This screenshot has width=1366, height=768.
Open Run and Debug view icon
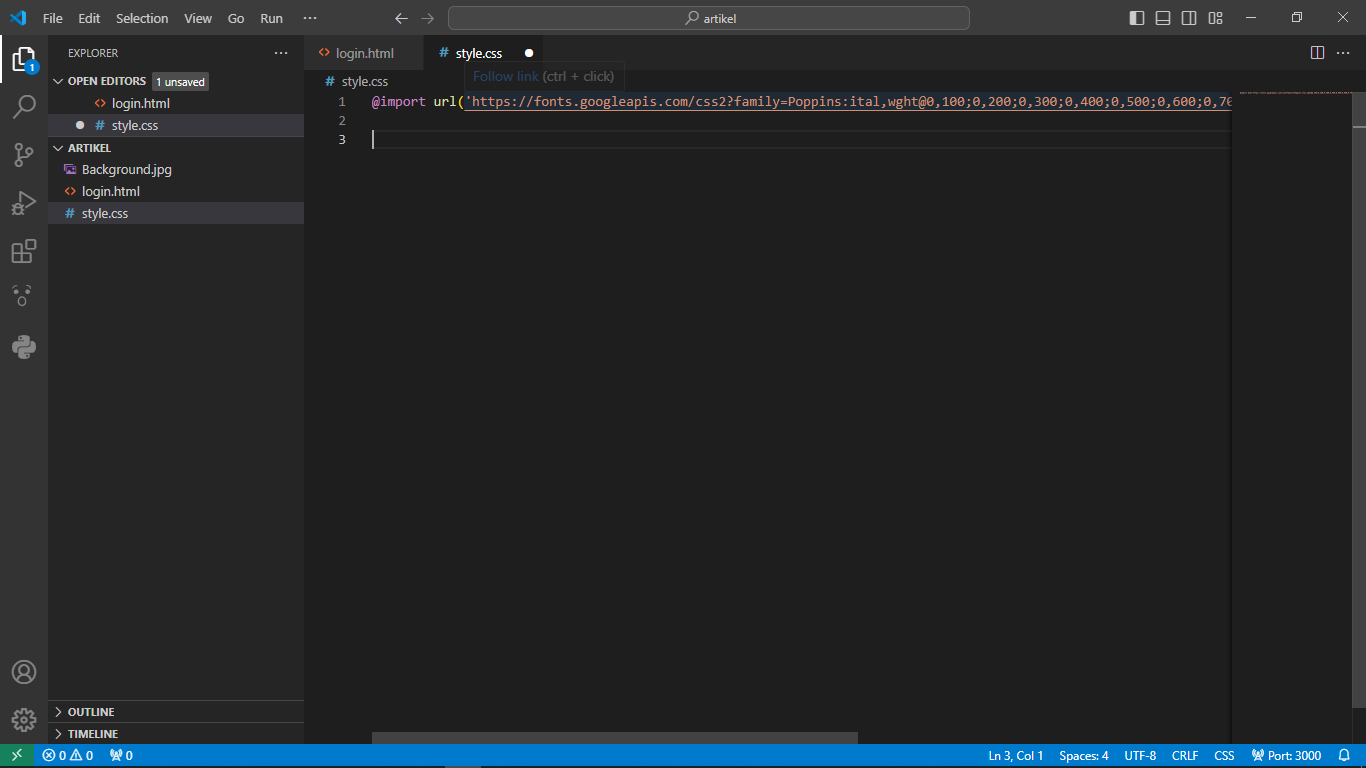(x=24, y=203)
